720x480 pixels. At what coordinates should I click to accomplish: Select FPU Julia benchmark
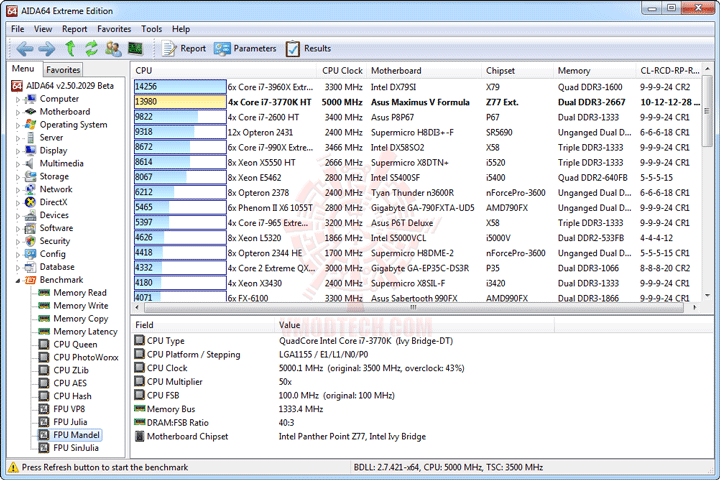pos(70,422)
